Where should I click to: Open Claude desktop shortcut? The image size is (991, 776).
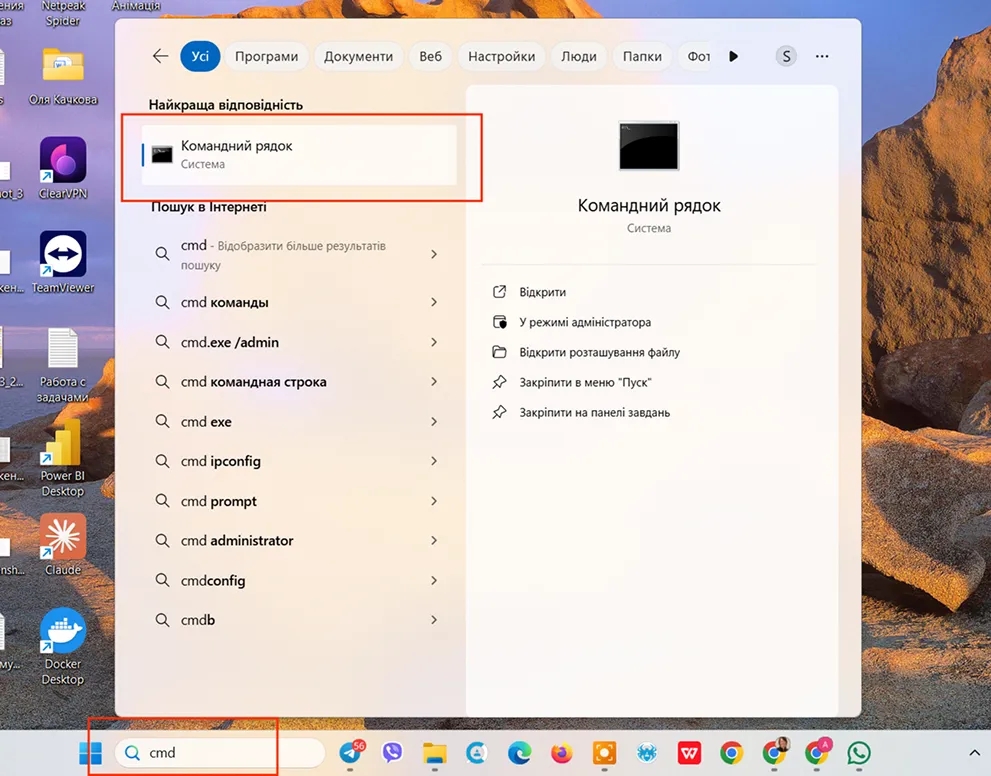[63, 544]
